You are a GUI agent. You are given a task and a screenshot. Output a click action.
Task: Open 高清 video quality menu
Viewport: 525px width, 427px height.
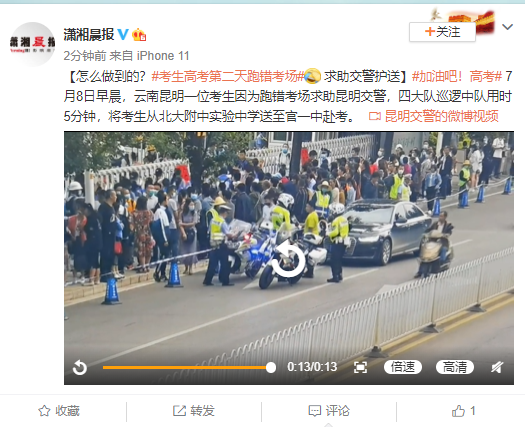pyautogui.click(x=455, y=367)
